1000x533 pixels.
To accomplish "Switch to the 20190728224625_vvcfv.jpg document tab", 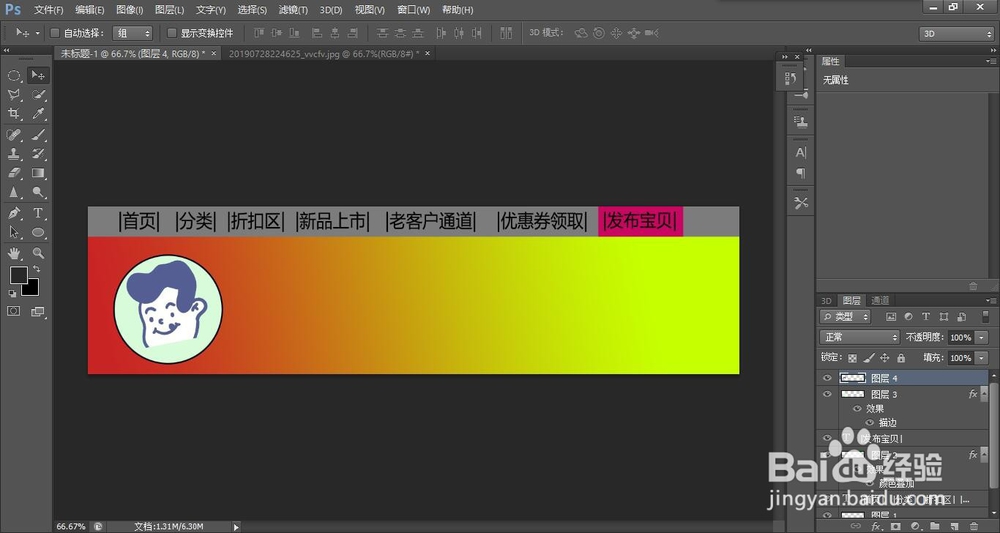I will click(323, 54).
